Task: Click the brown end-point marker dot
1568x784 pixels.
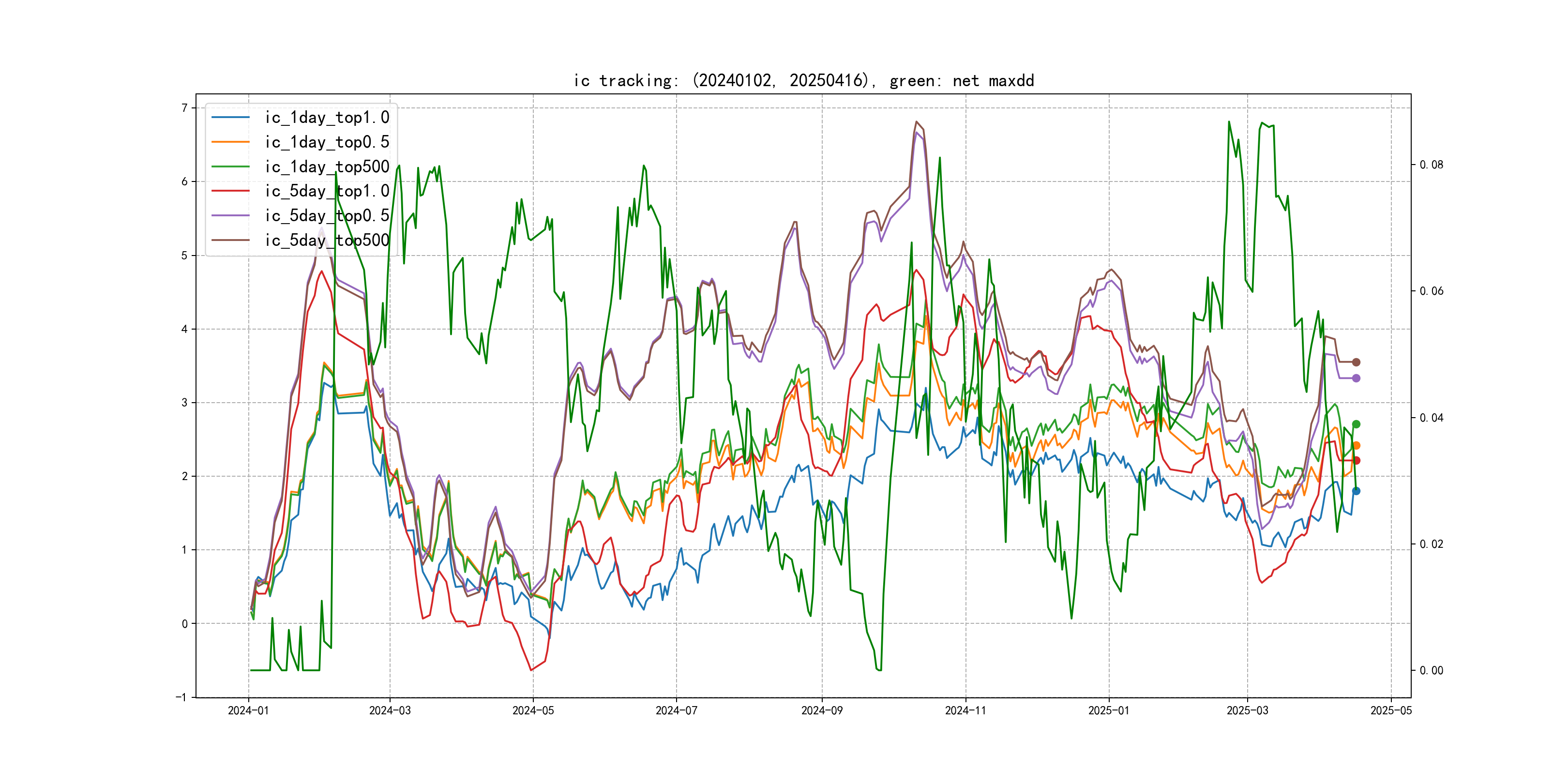Action: (x=1356, y=362)
